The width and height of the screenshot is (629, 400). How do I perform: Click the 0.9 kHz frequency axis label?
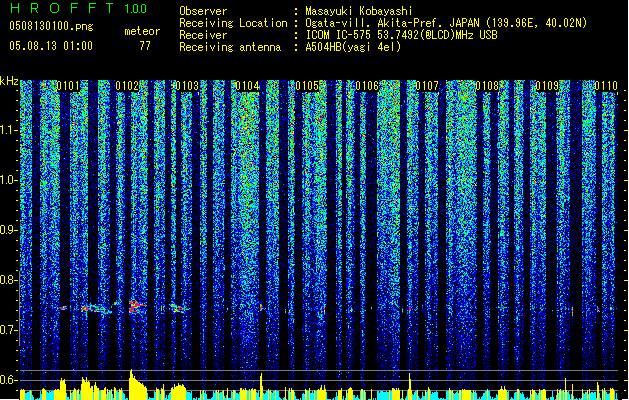[x=8, y=230]
